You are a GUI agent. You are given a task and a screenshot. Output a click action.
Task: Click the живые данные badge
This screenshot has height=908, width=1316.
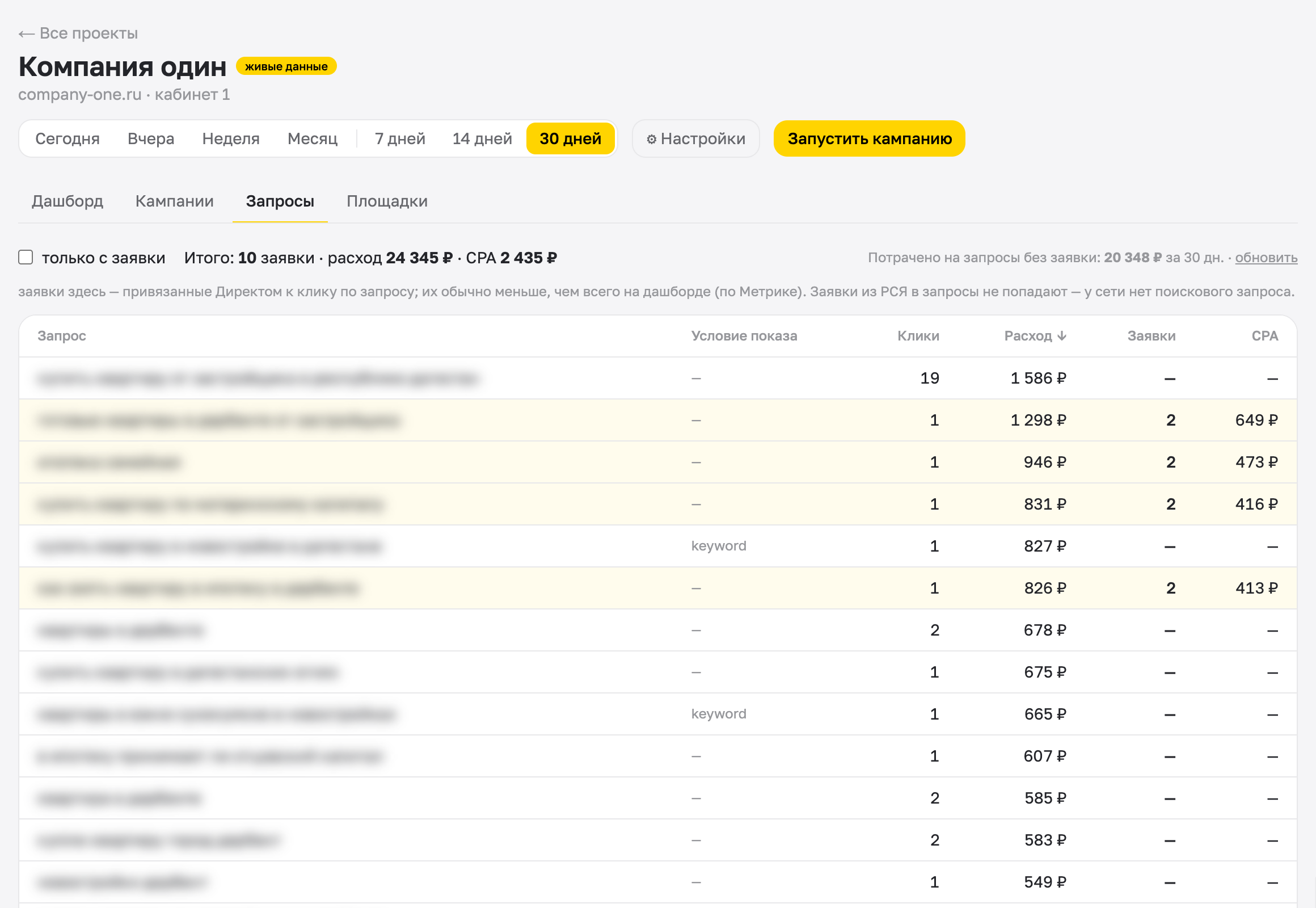click(x=286, y=66)
